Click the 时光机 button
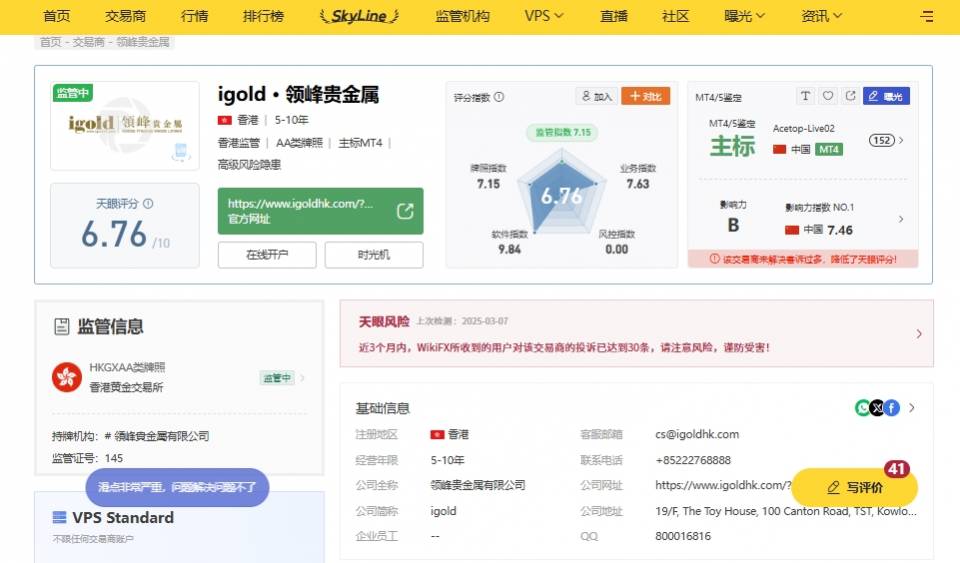 pyautogui.click(x=373, y=255)
